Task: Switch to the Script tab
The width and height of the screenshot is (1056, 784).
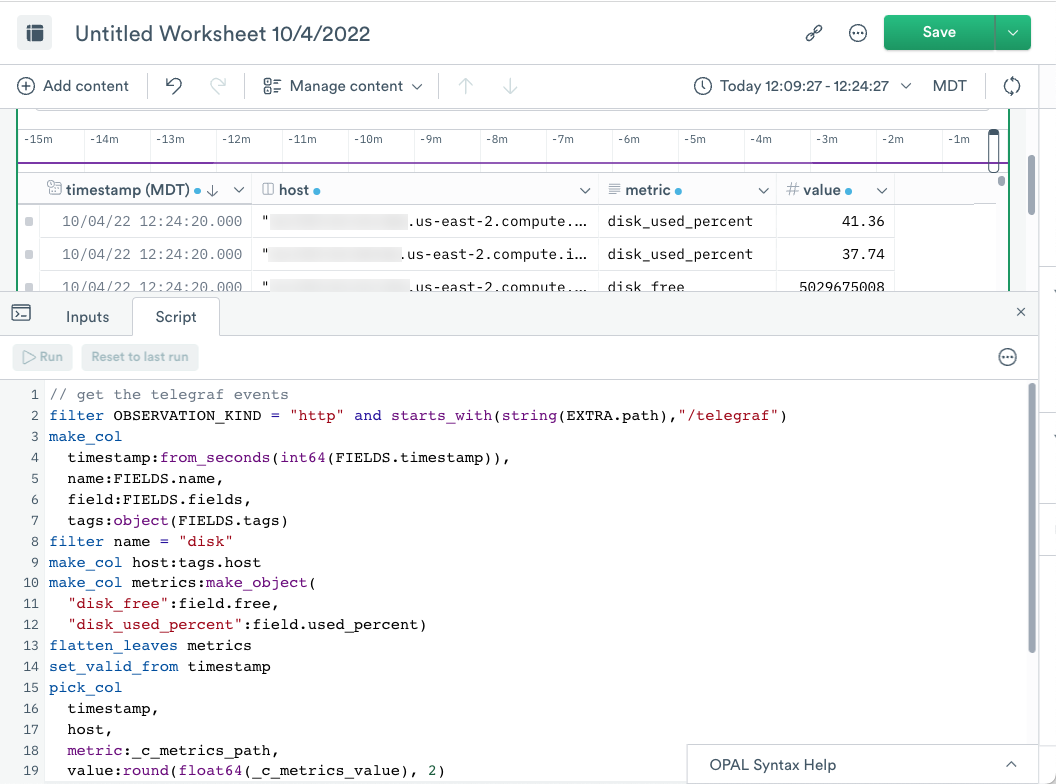Action: (176, 317)
